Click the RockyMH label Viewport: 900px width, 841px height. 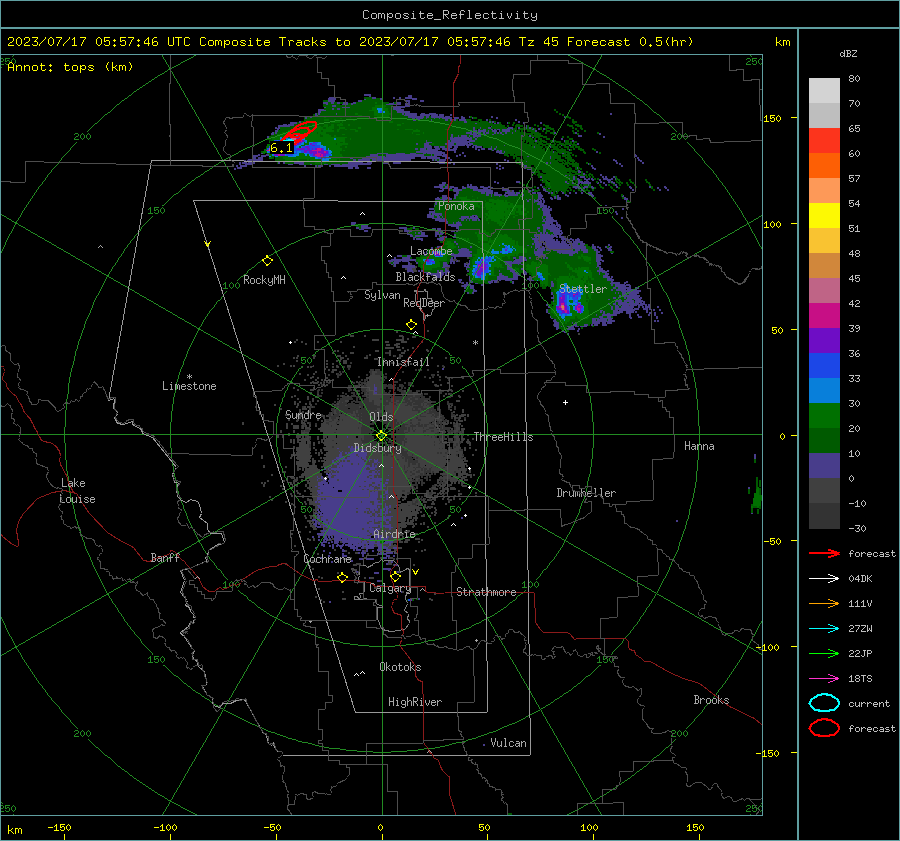pos(264,280)
